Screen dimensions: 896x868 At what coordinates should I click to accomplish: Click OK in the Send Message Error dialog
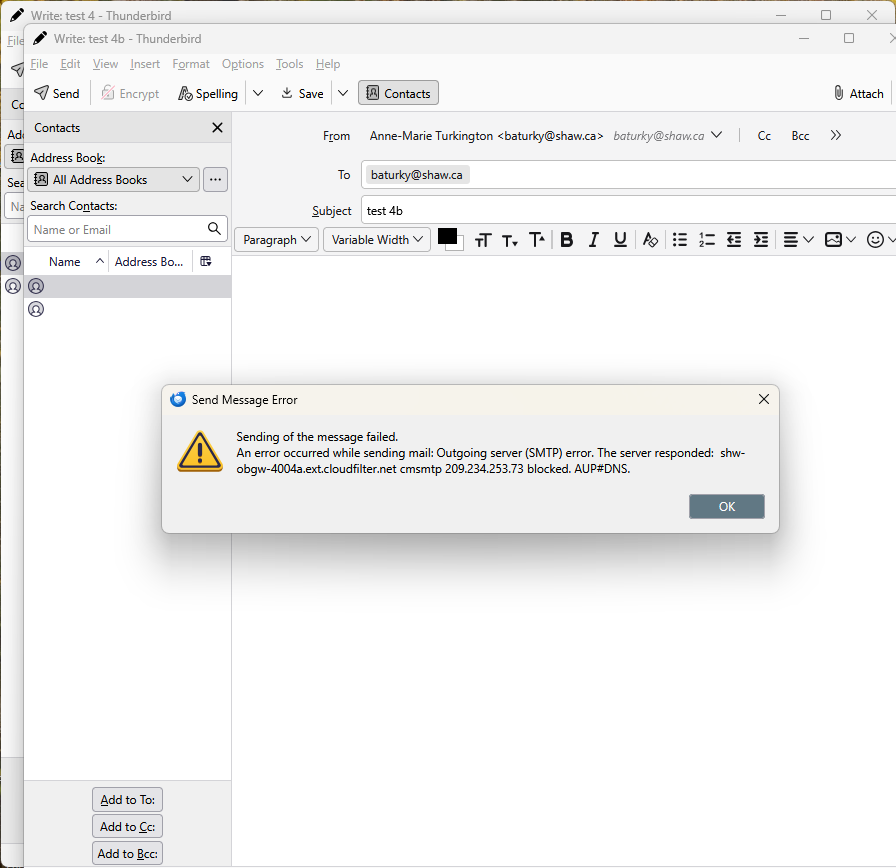coord(727,507)
